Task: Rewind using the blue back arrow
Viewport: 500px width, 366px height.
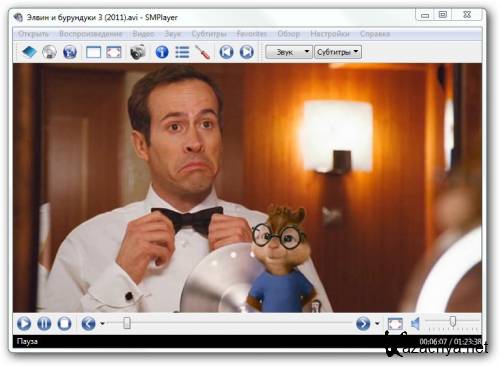Action: click(x=88, y=324)
